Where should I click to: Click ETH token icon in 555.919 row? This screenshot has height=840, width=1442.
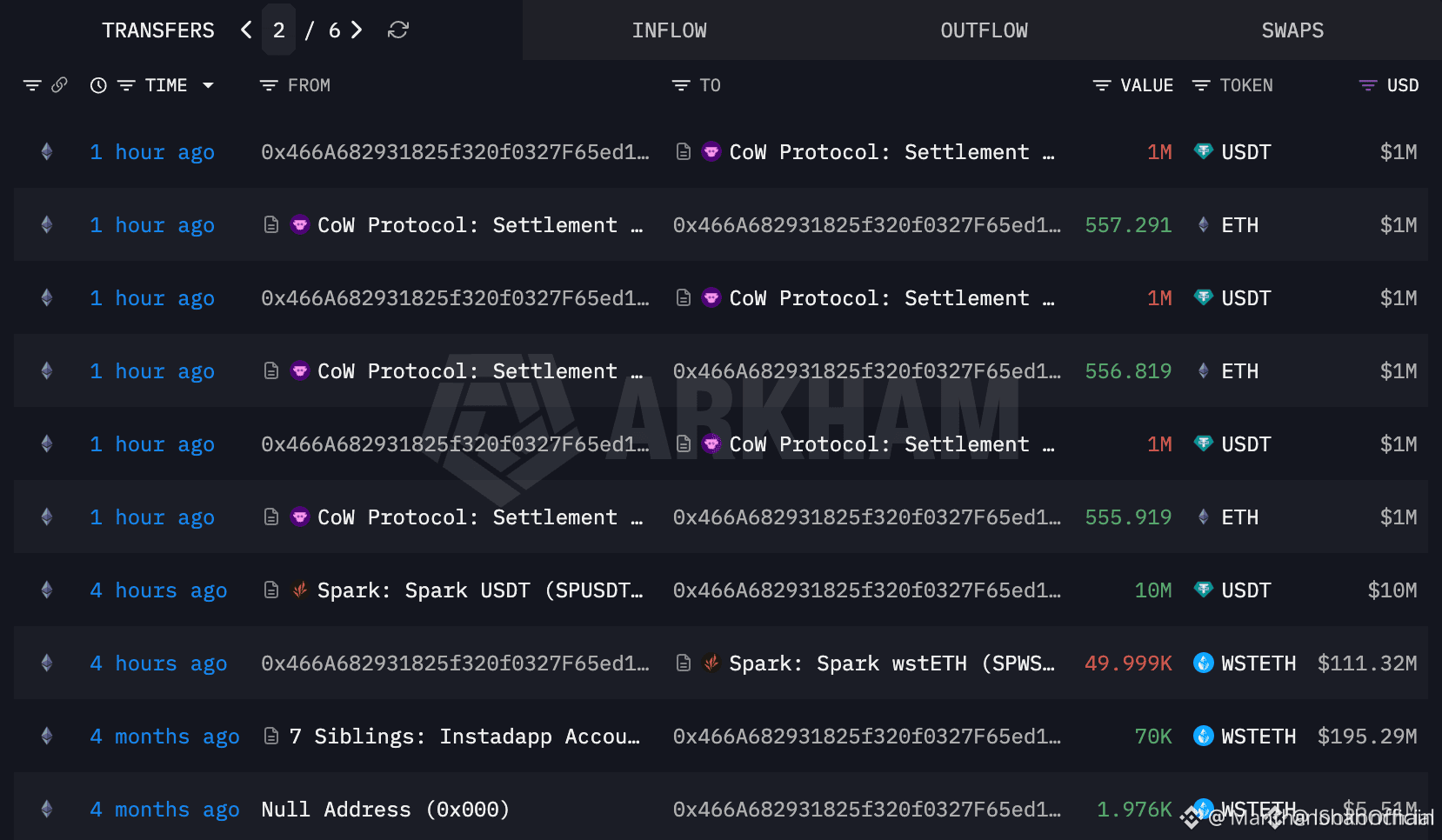(1204, 517)
